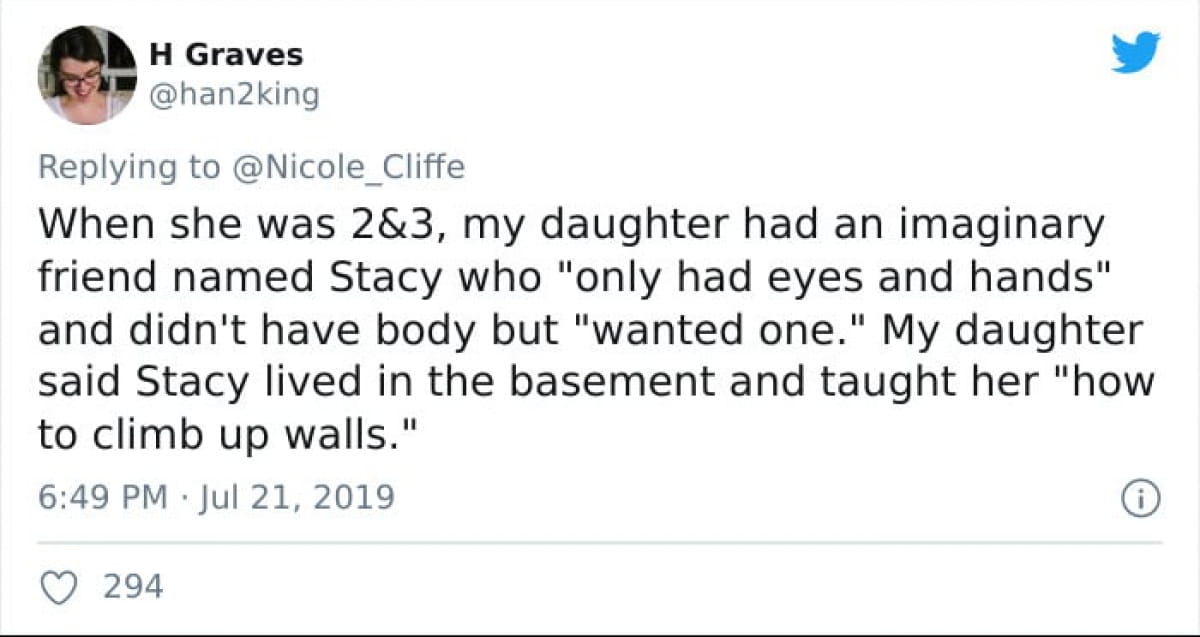Open the H Graves display name

(x=225, y=54)
